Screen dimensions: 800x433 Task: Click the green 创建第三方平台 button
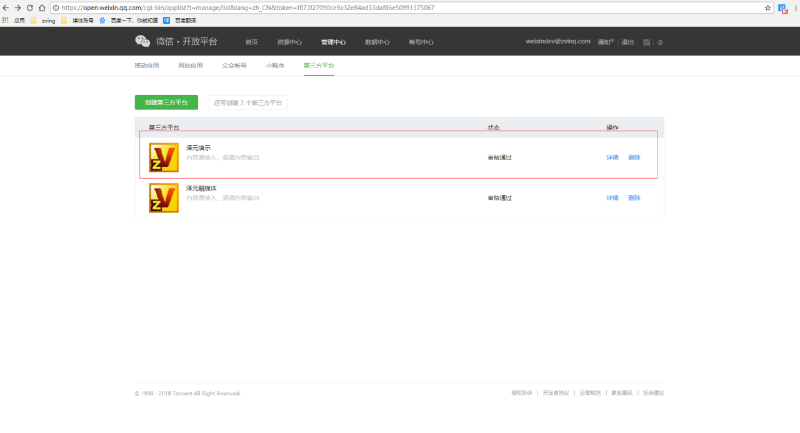click(x=166, y=103)
